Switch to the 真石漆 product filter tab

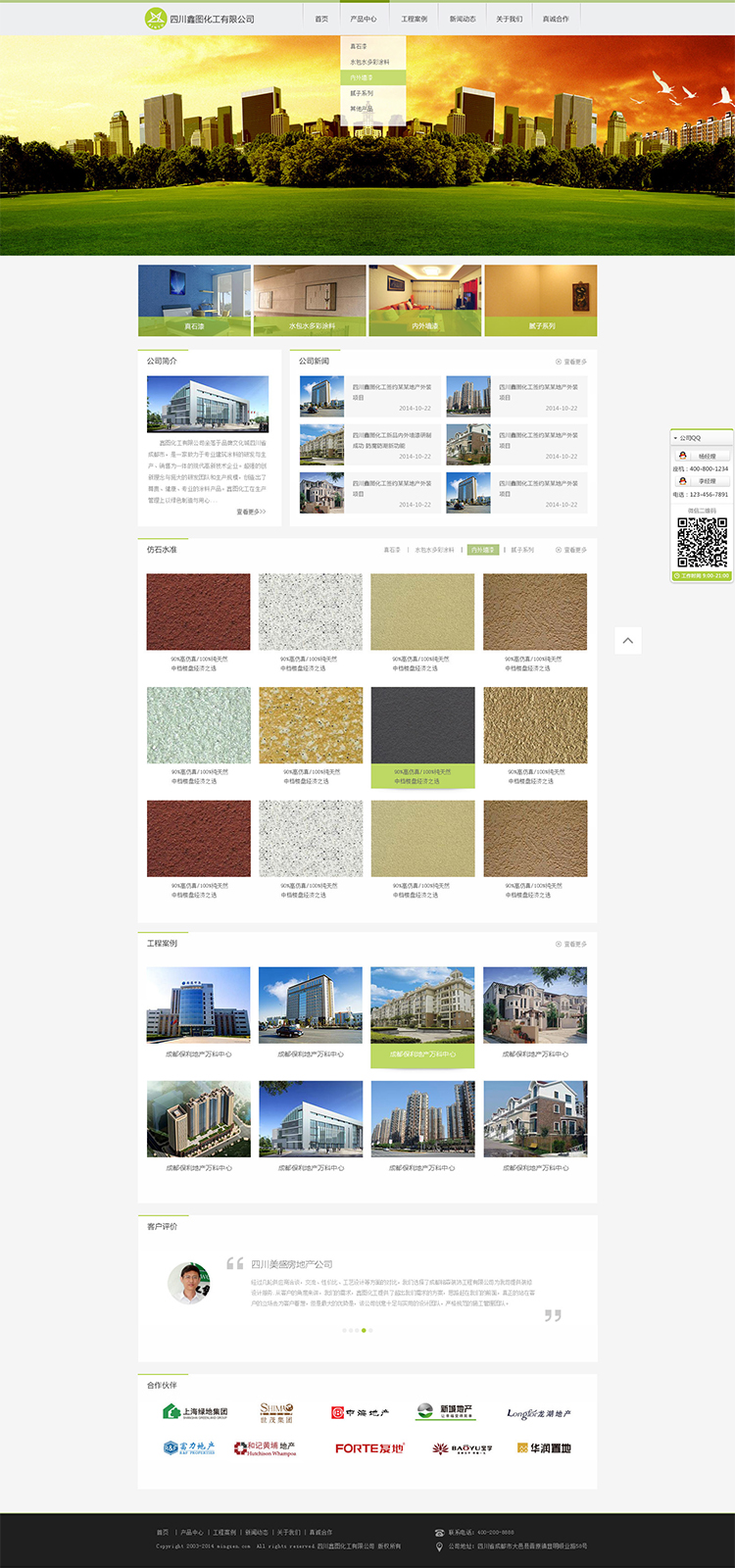(392, 550)
